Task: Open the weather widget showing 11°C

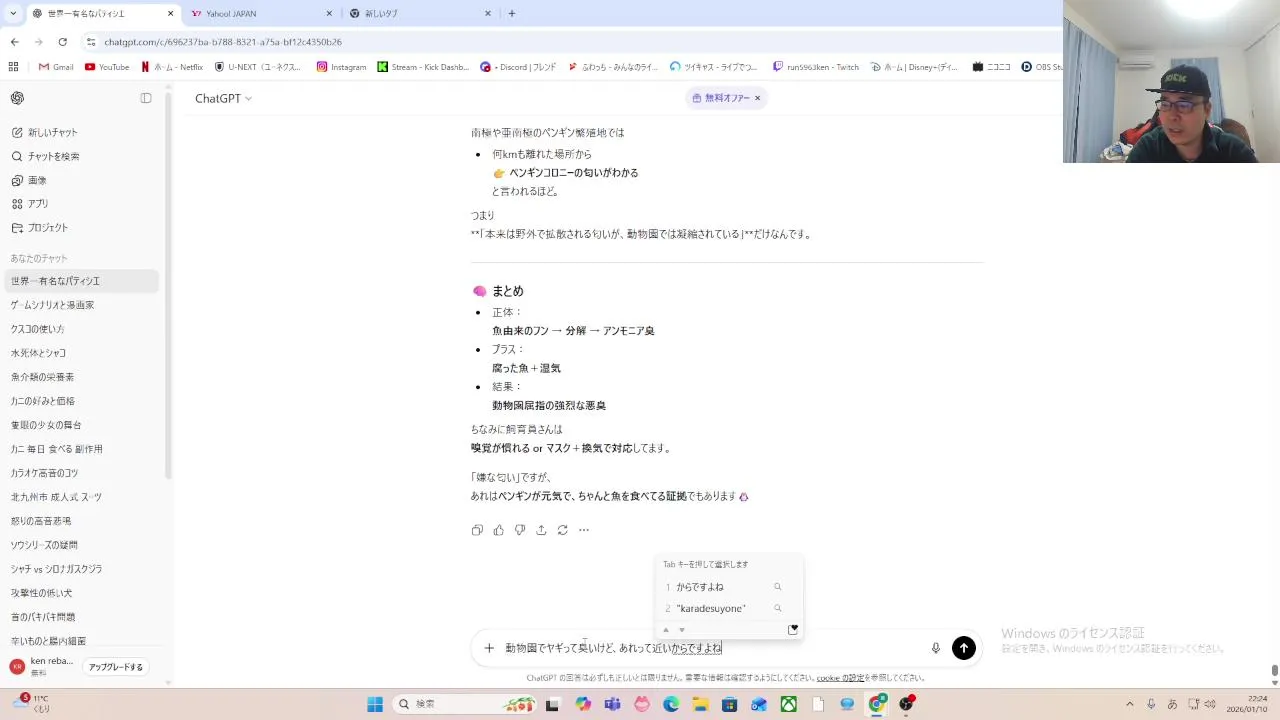Action: [x=30, y=704]
